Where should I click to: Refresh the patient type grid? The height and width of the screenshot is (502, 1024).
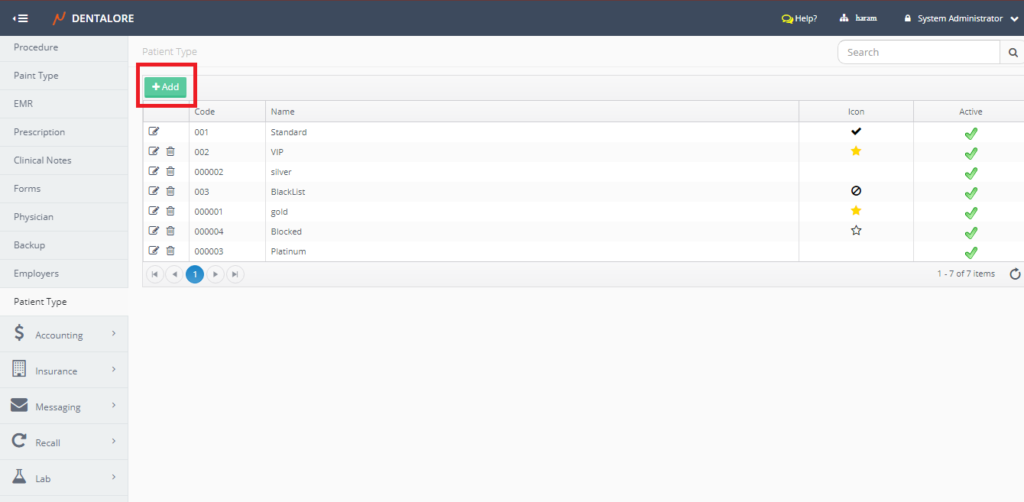(x=1015, y=274)
